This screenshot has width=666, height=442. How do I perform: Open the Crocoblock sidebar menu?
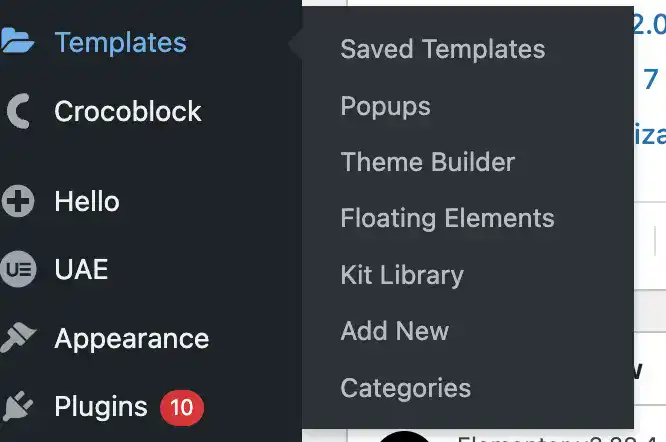coord(128,111)
